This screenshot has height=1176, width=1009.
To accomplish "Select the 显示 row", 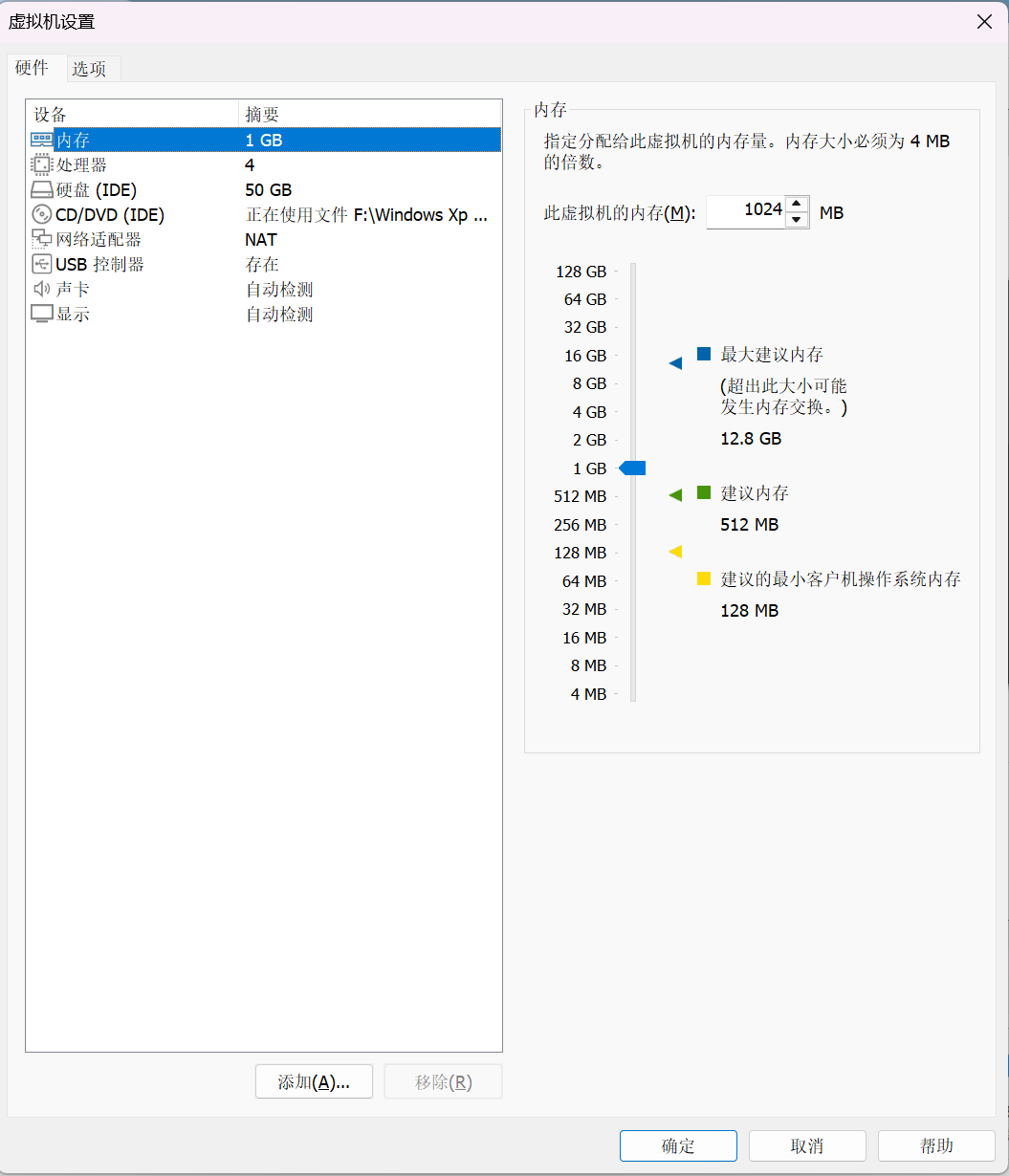I will pyautogui.click(x=264, y=314).
